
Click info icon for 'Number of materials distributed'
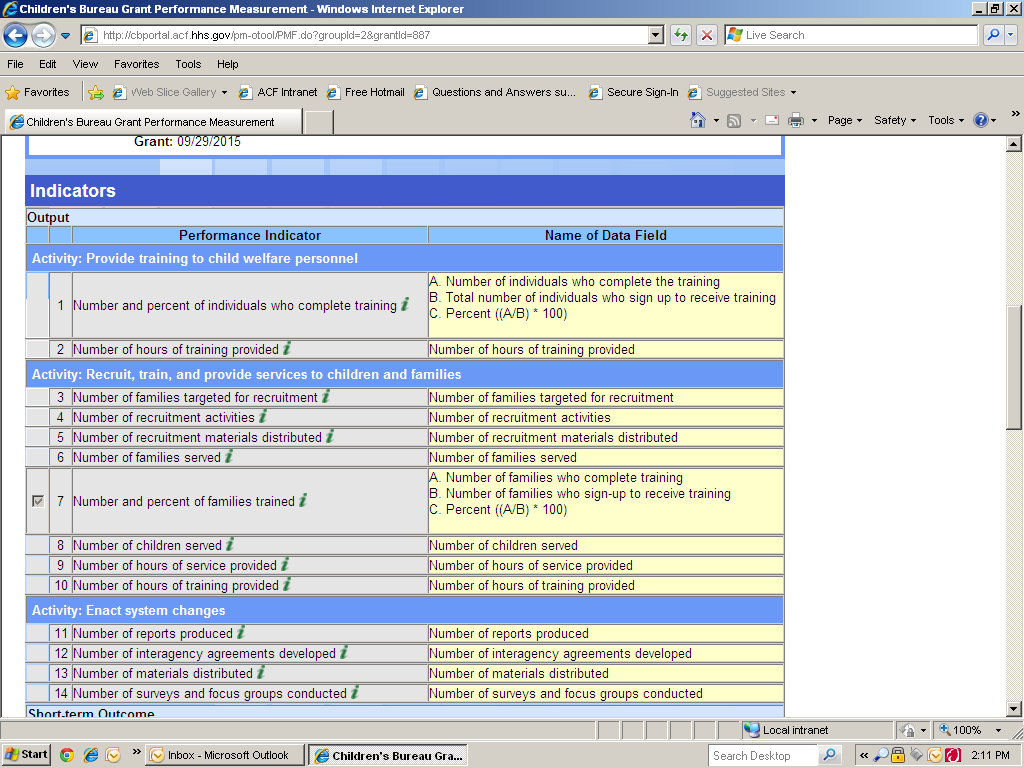pos(261,673)
